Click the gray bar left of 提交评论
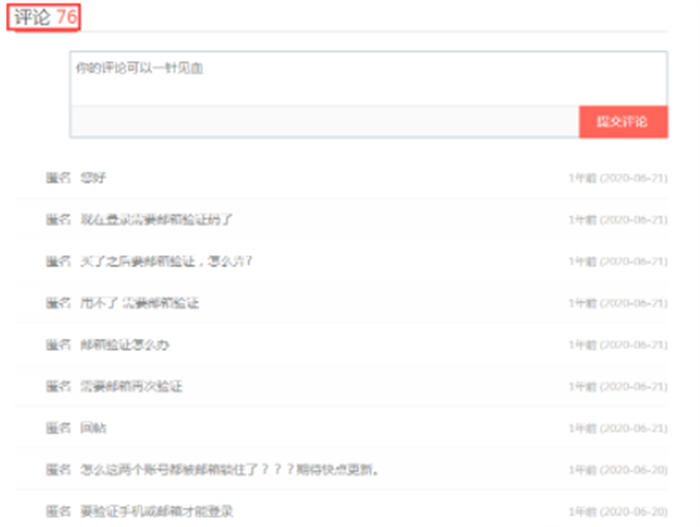Screen dimensions: 700x527 pos(324,122)
